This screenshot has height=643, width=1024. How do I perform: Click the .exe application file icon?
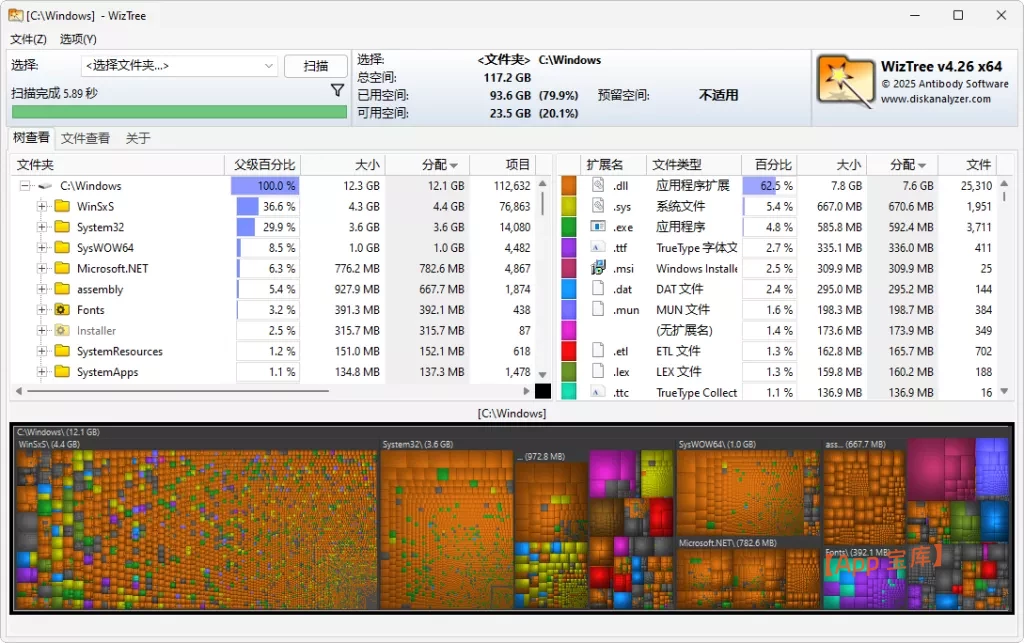click(x=598, y=227)
